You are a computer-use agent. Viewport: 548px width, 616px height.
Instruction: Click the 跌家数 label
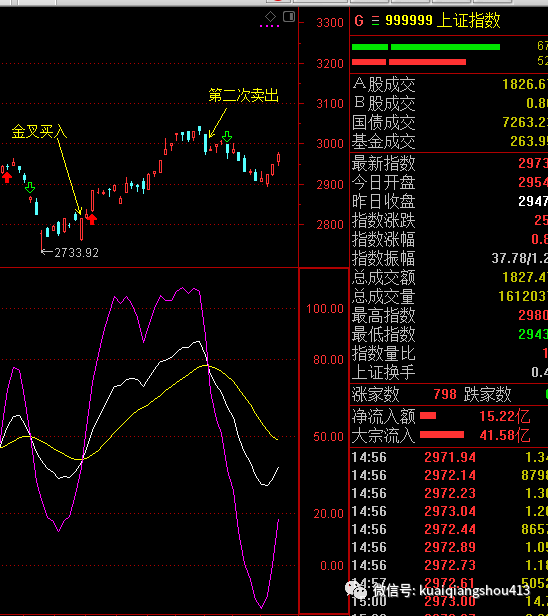coord(488,394)
